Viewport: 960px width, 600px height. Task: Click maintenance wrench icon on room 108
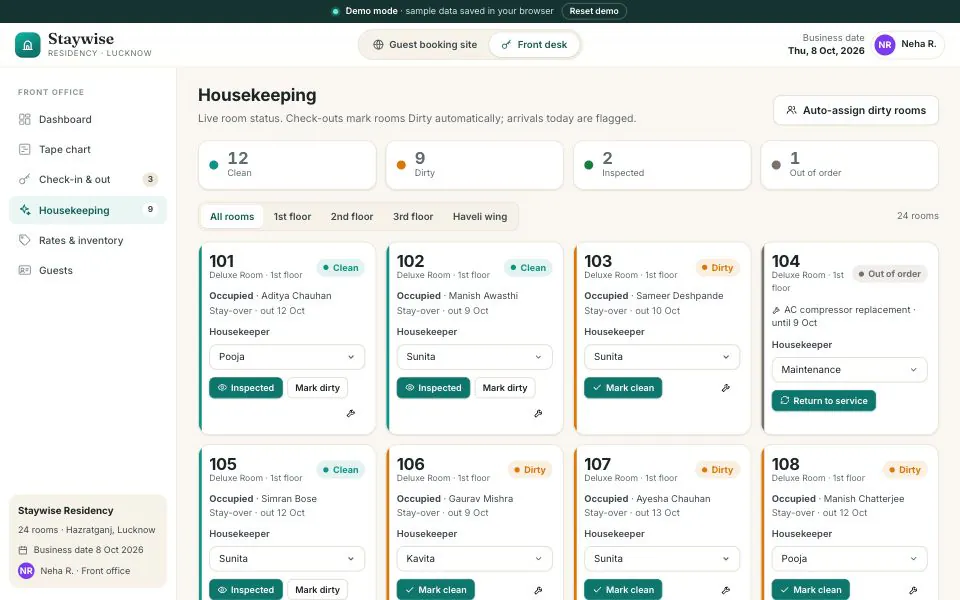[x=913, y=590]
